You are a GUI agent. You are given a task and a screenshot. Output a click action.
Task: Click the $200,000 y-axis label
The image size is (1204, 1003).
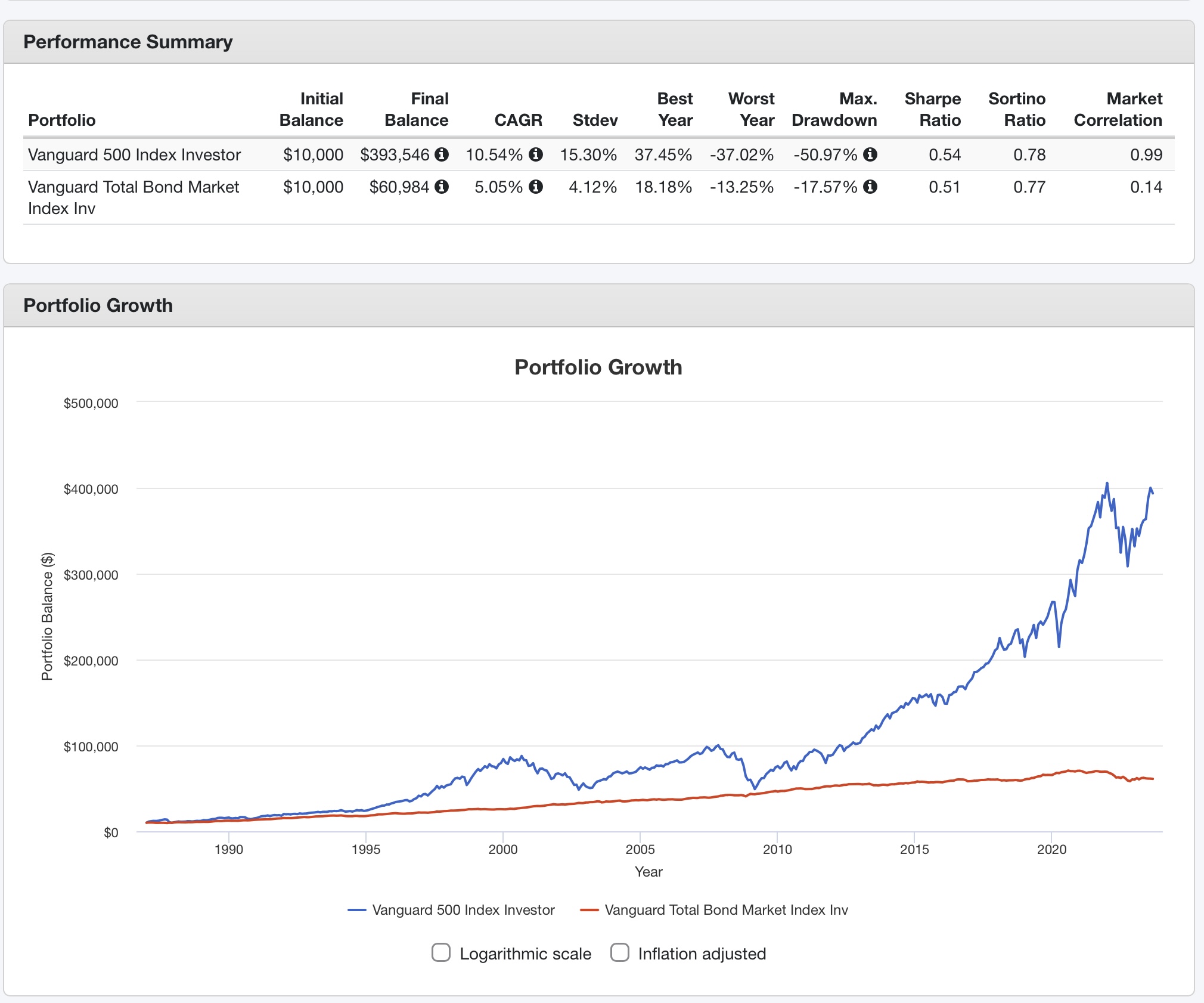91,661
